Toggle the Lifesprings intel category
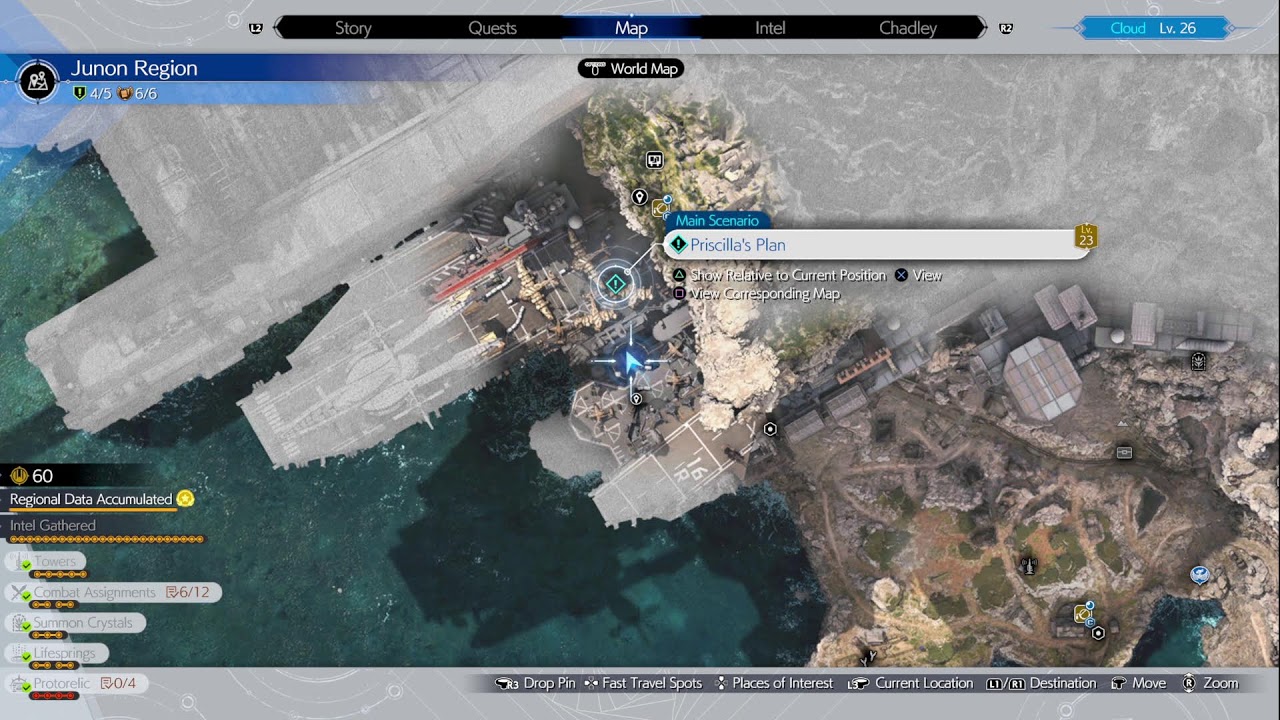The height and width of the screenshot is (720, 1280). pos(57,654)
